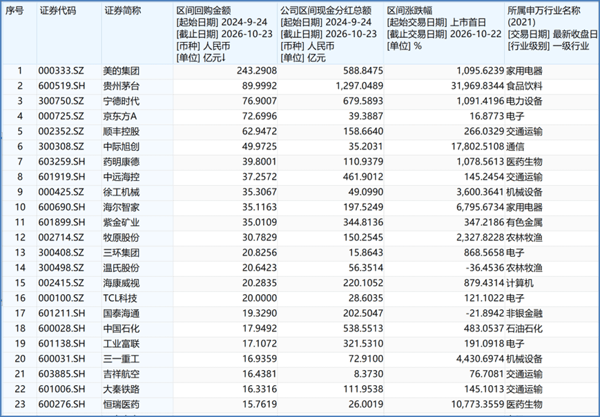This screenshot has width=600, height=417.
Task: Click stock name 紫金矿业
Action: 121,222
